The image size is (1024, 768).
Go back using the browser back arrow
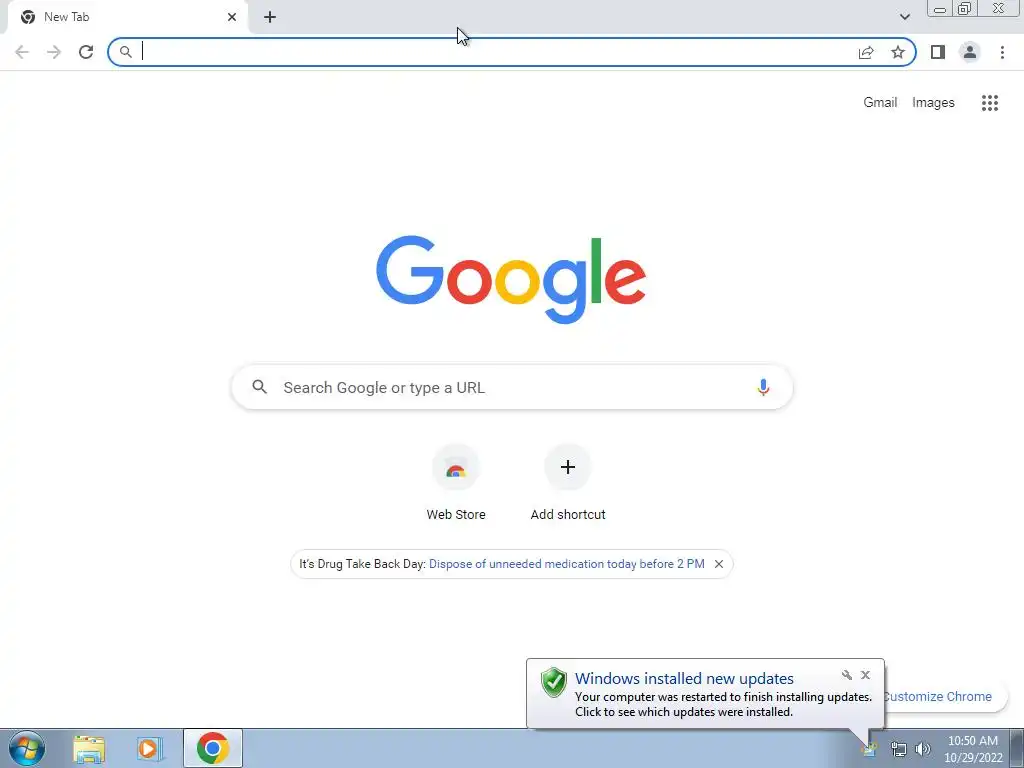22,52
